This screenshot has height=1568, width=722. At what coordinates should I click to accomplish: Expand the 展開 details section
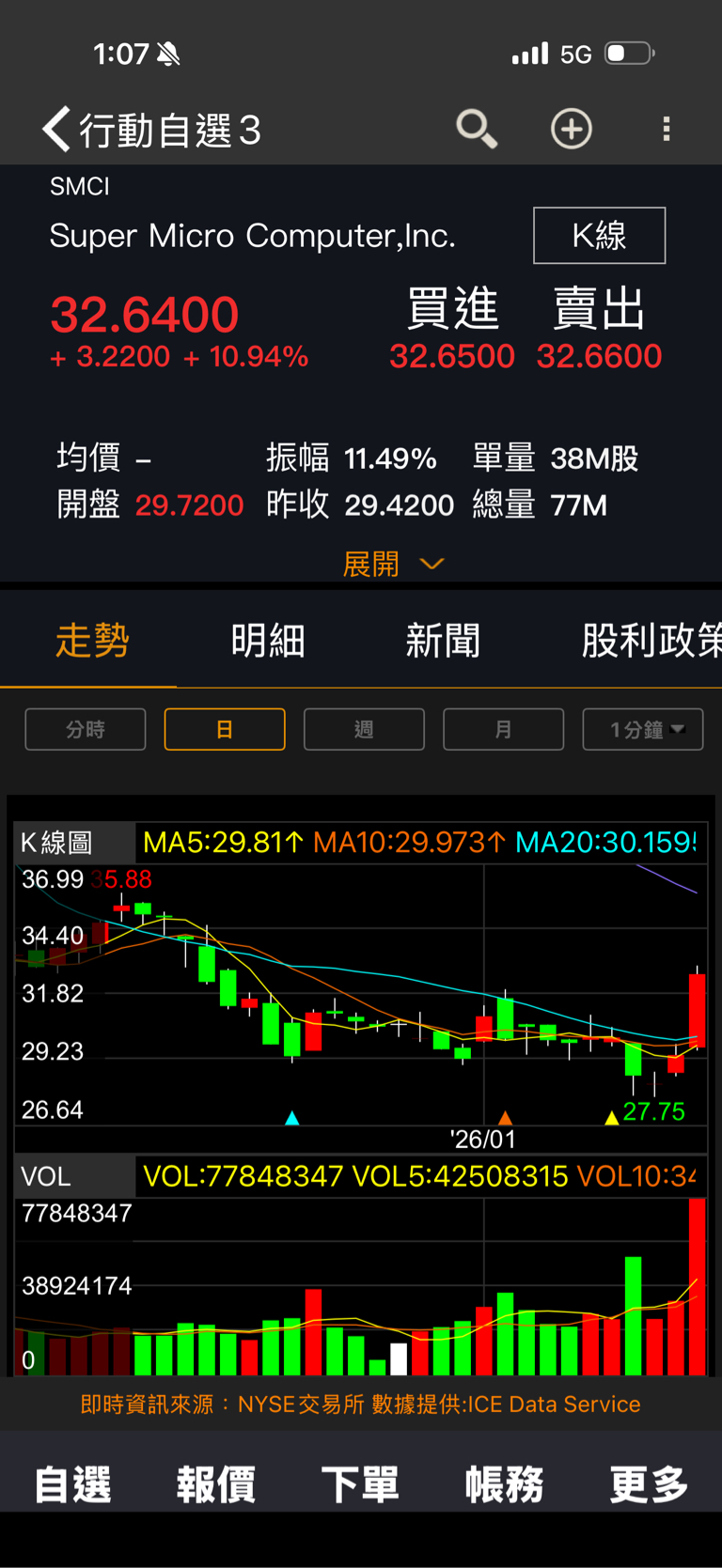coord(393,564)
